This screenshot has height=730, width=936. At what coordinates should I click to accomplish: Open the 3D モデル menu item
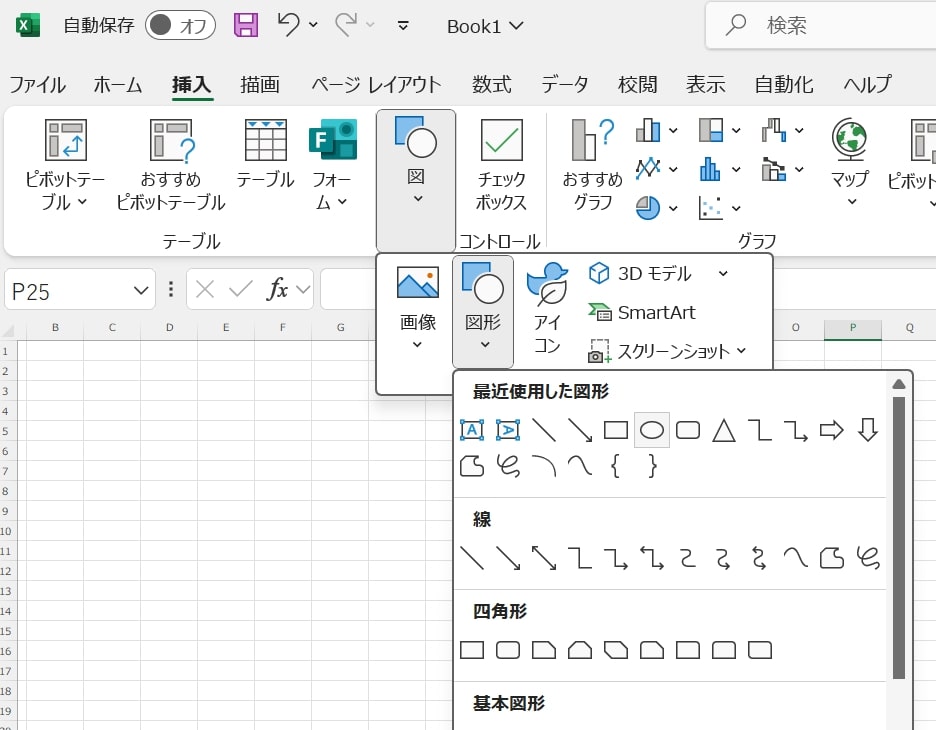(x=658, y=273)
